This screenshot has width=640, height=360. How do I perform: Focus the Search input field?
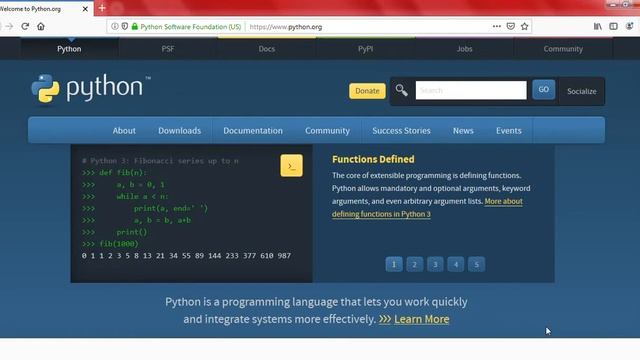coord(471,90)
